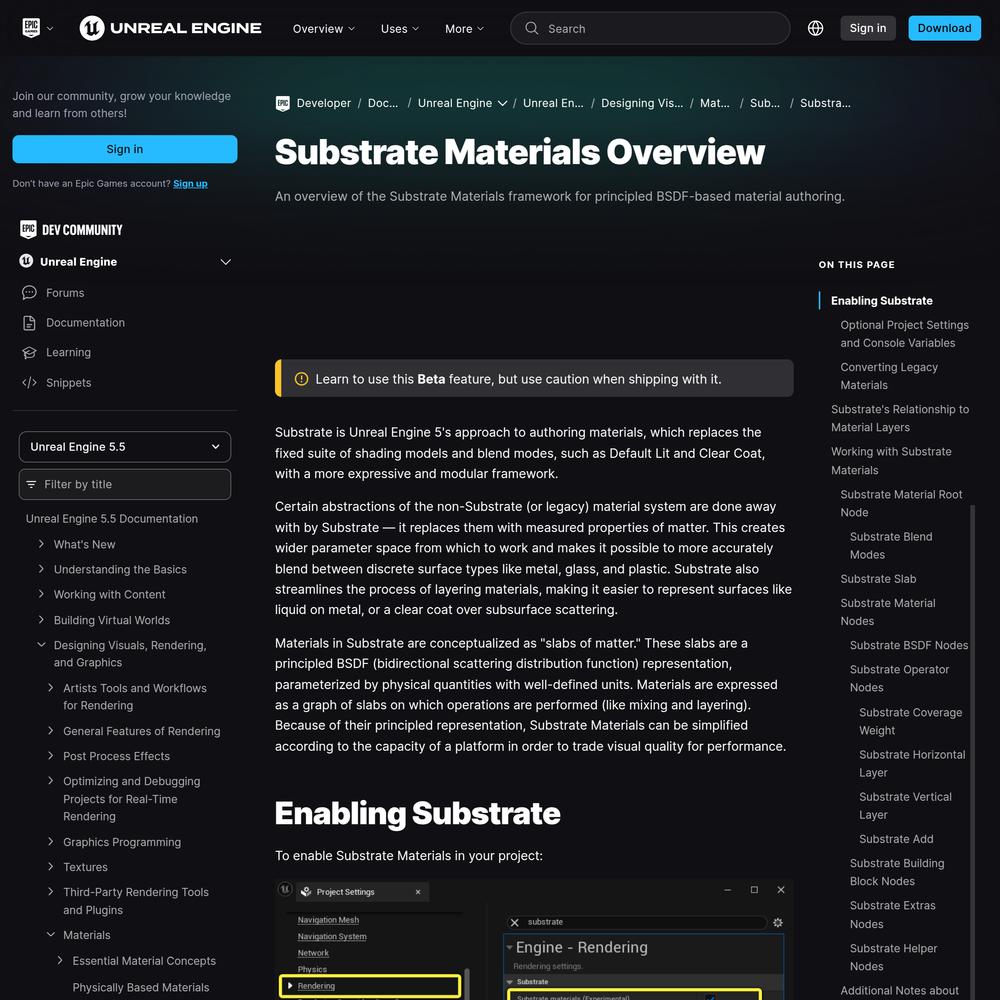The width and height of the screenshot is (1000, 1000).
Task: Jump to Substrate BSDF Nodes
Action: [x=908, y=645]
